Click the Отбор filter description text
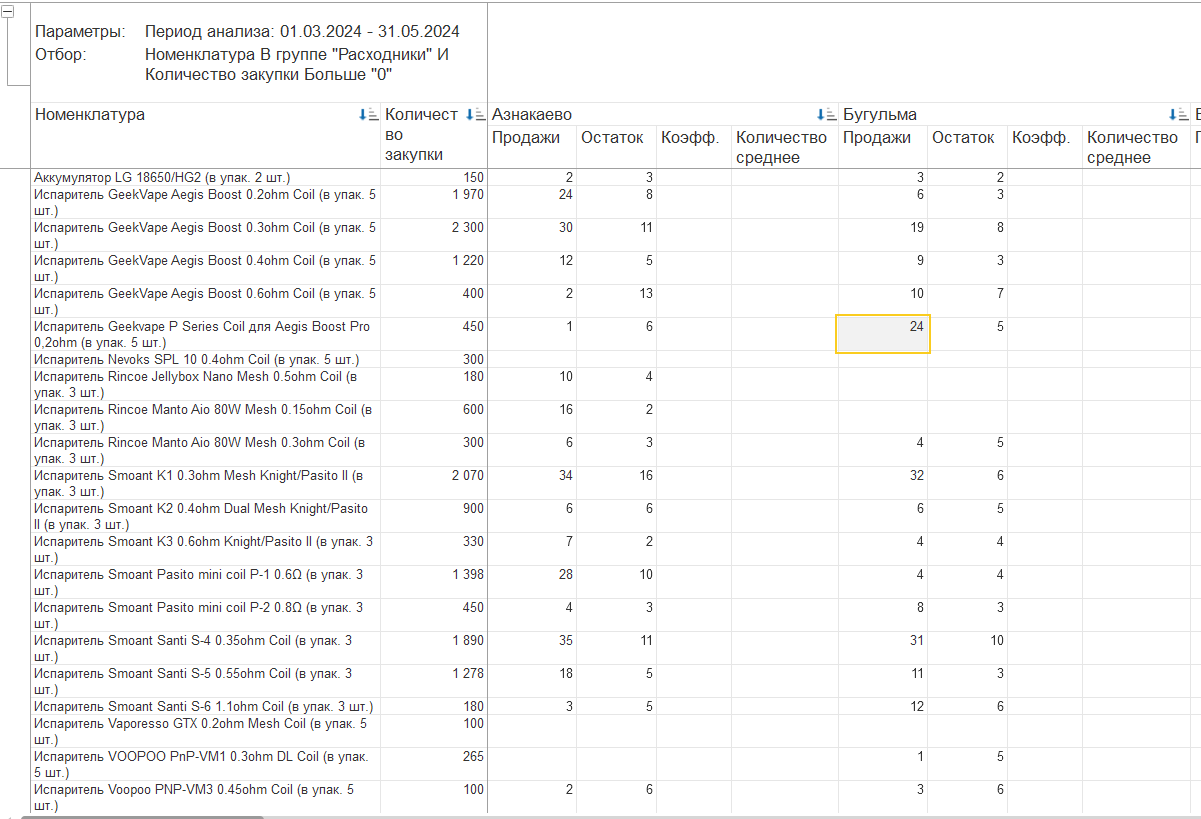This screenshot has width=1201, height=819. pyautogui.click(x=297, y=64)
